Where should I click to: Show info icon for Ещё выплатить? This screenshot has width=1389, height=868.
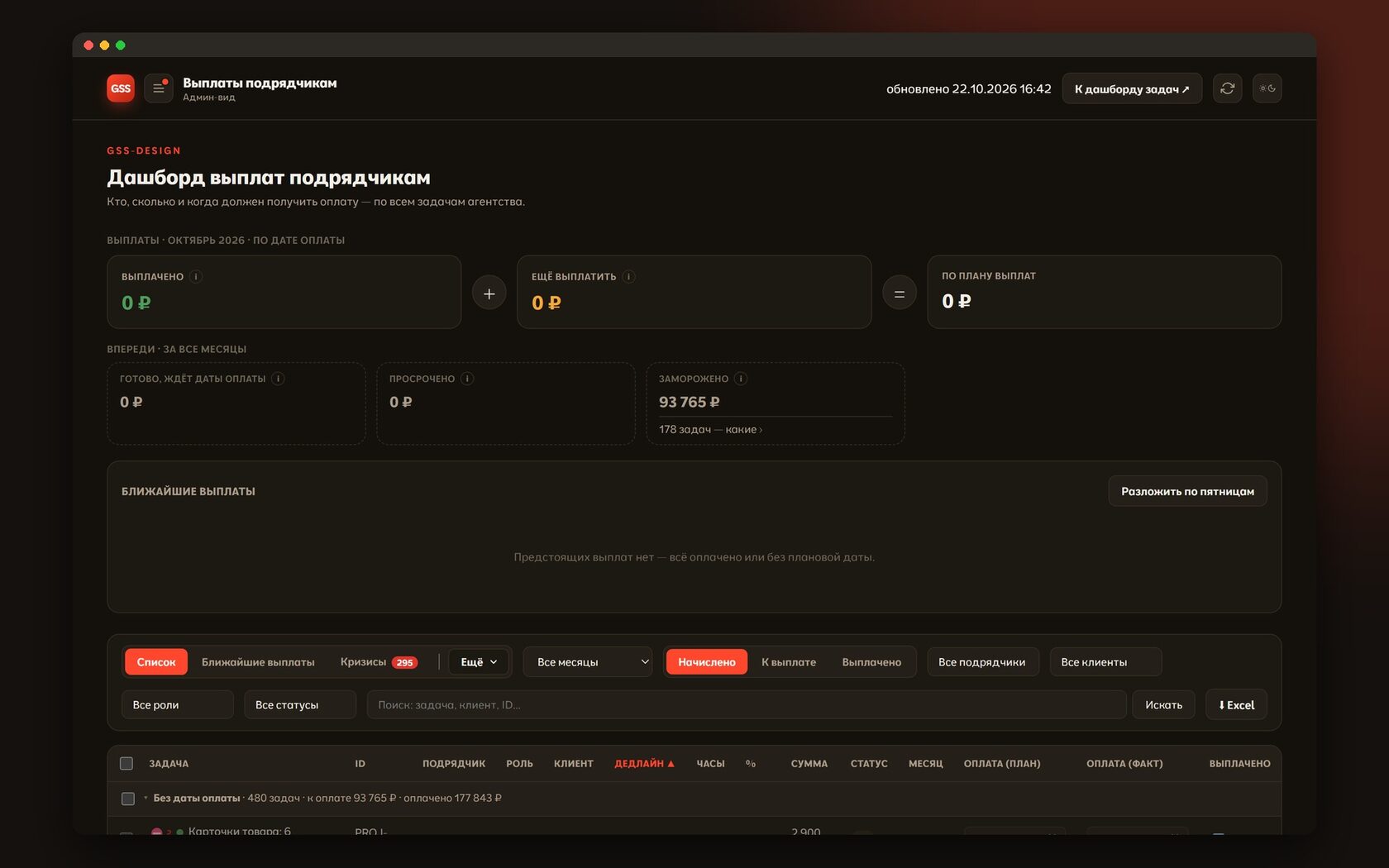tap(628, 277)
